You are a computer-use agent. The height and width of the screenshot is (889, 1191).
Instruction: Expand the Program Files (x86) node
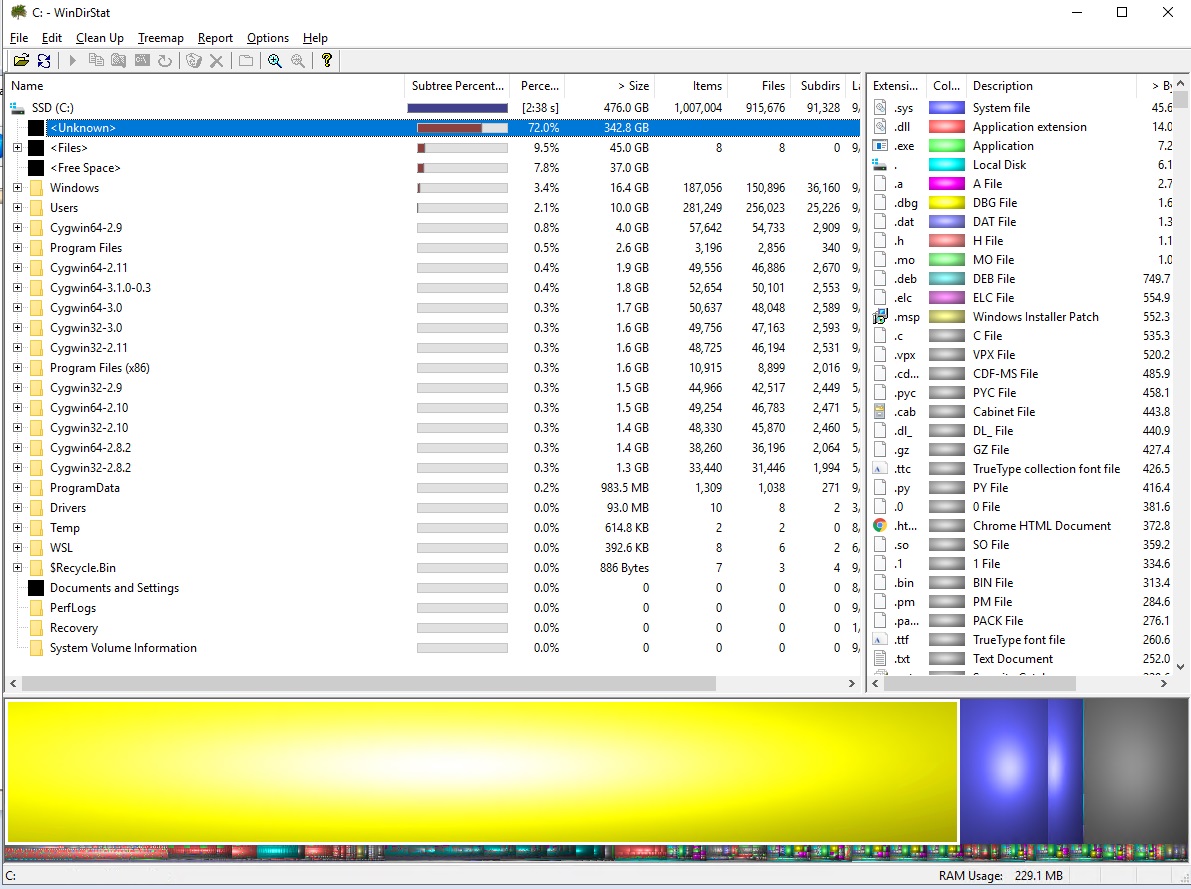coord(17,368)
